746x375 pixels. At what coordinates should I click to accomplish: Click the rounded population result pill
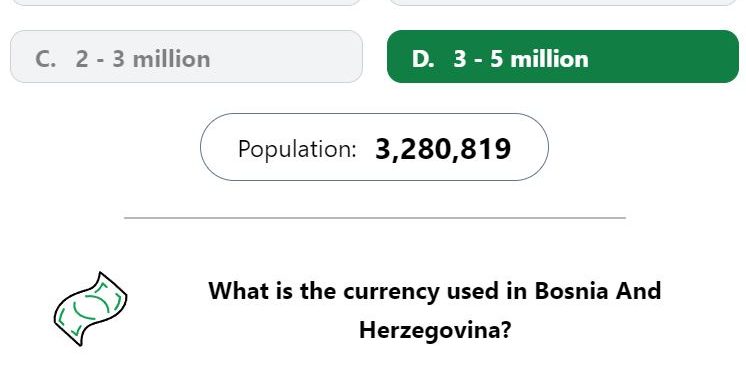tap(374, 147)
